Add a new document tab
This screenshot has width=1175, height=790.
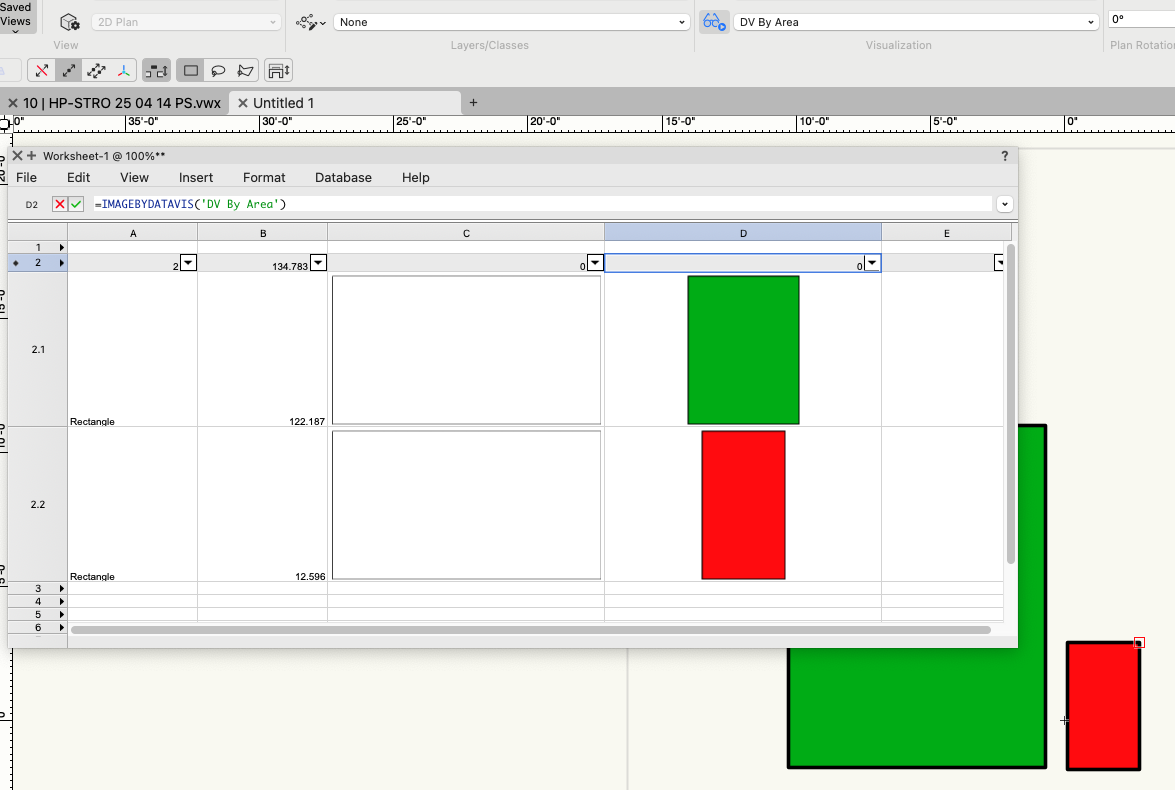point(473,103)
